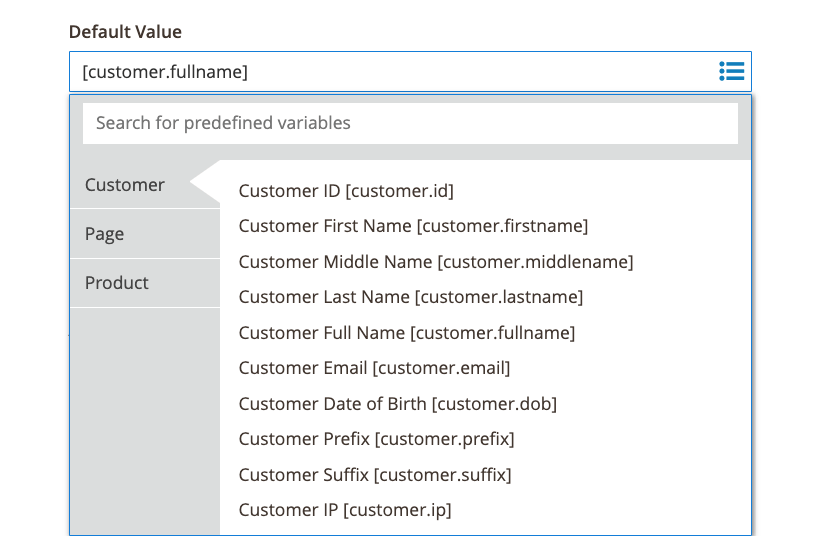
Task: Select the Customer category tab
Action: (126, 185)
